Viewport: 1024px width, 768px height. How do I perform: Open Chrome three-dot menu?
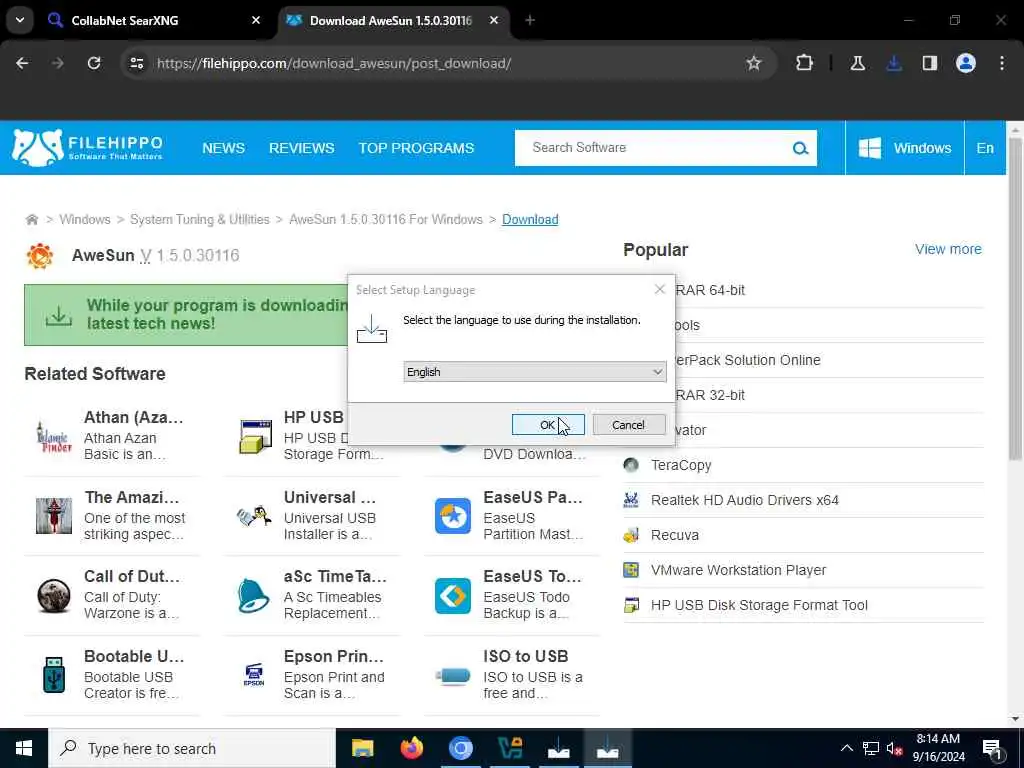[x=1002, y=63]
